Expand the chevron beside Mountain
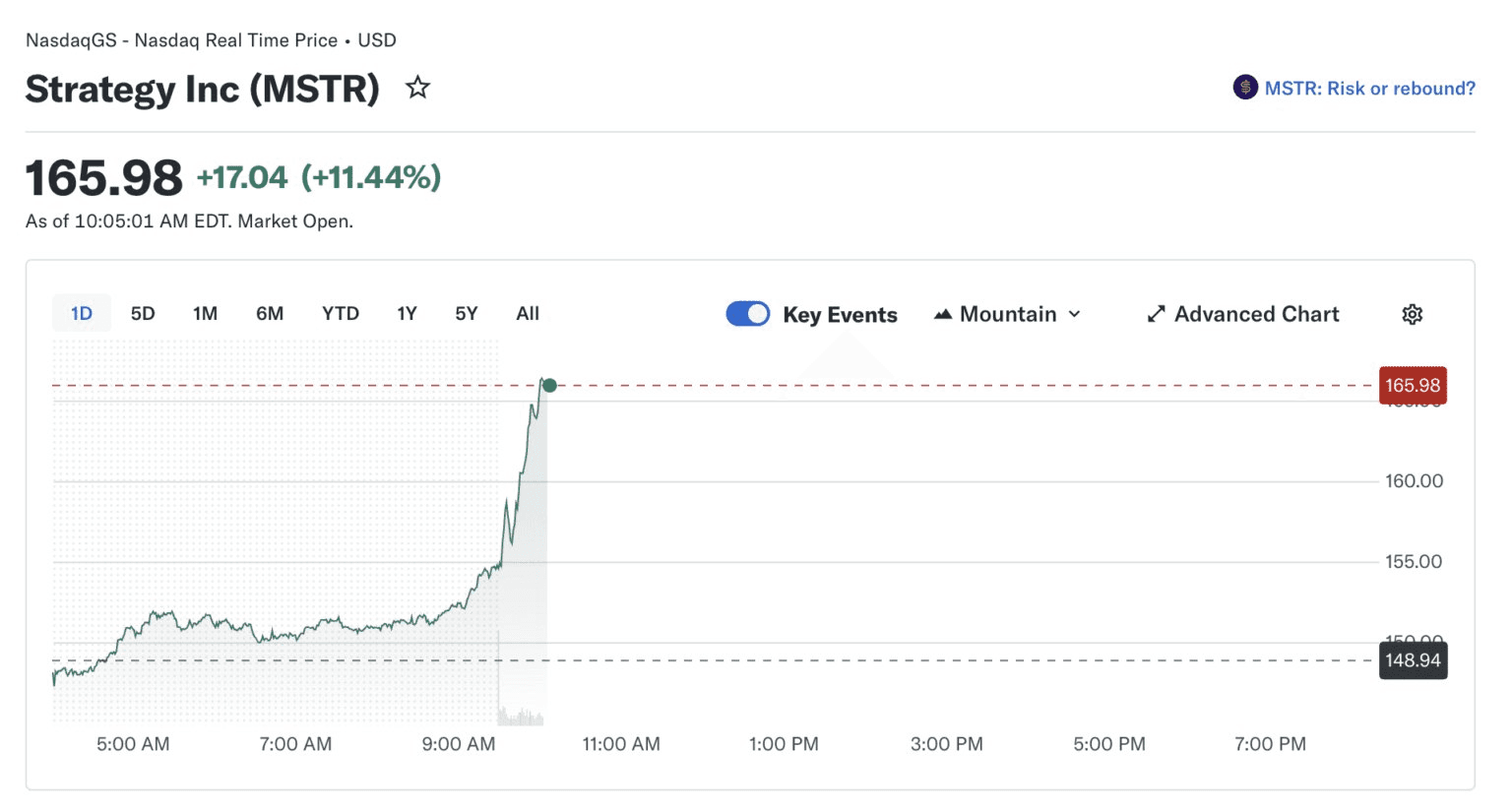Screen dimensions: 1512x812 [x=1073, y=313]
